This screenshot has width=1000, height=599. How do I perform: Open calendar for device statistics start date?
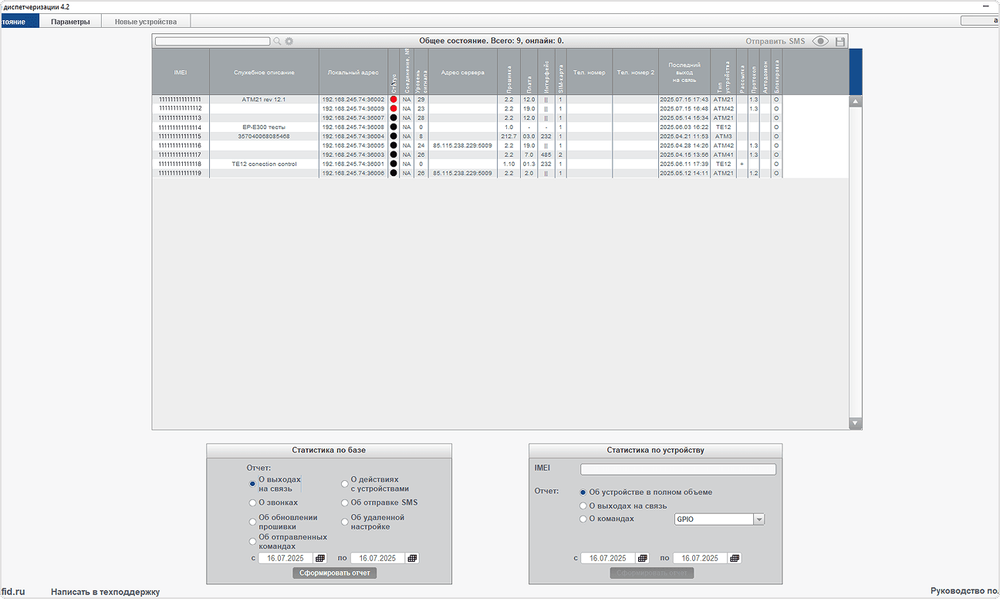642,558
